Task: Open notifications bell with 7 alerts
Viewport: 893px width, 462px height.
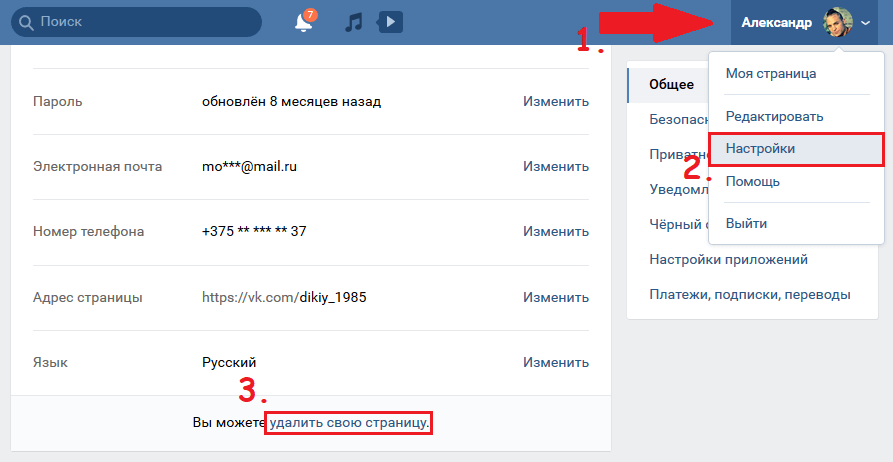Action: [305, 22]
